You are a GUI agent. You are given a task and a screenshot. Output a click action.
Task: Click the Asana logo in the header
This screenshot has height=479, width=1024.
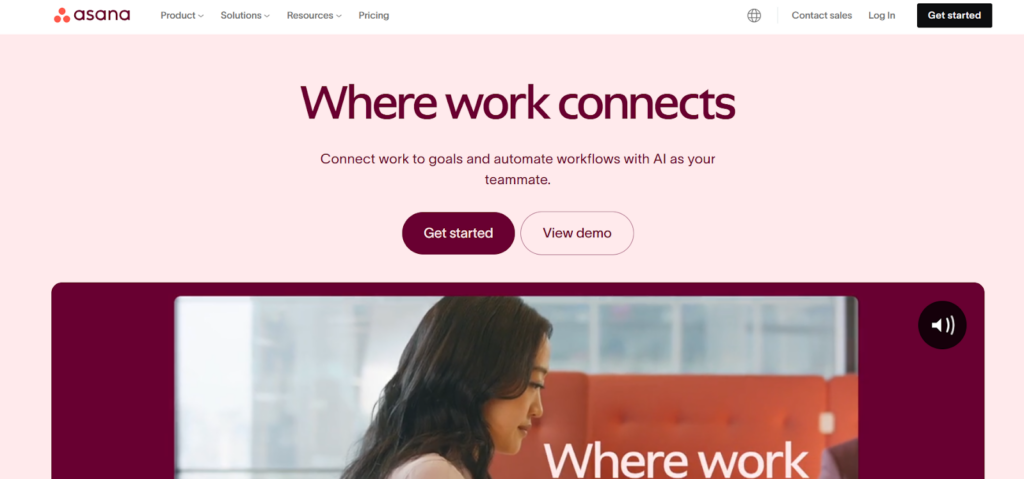pyautogui.click(x=92, y=15)
